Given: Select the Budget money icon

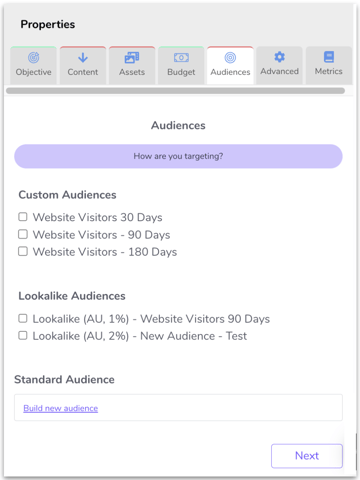Looking at the screenshot, I should [181, 58].
